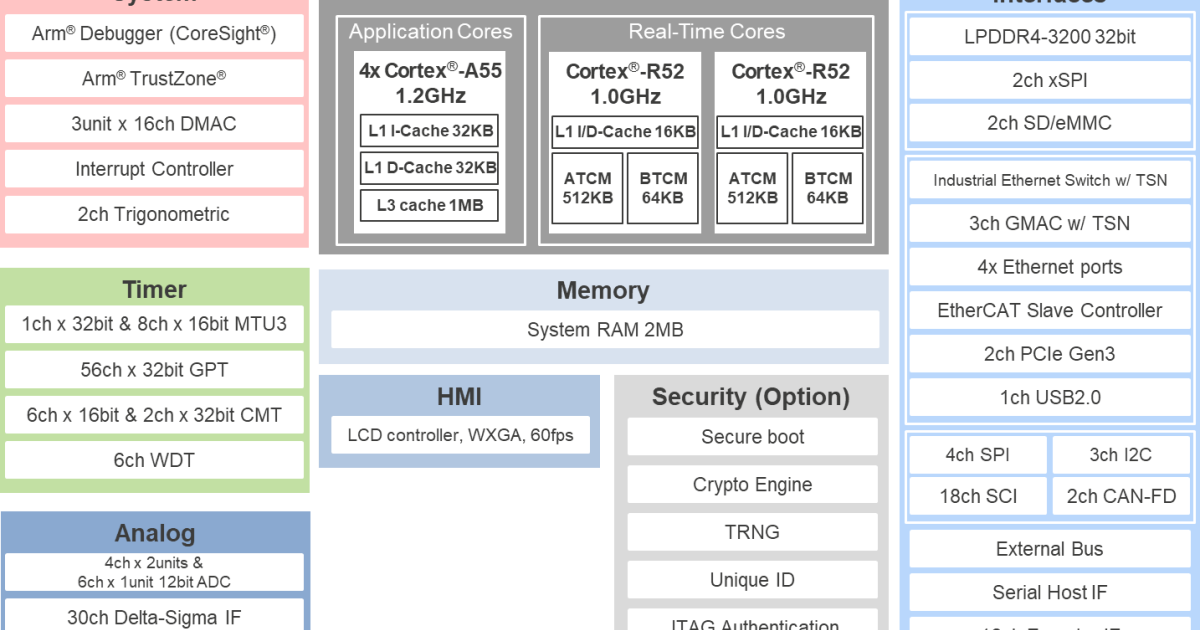
Task: Click the 30ch Delta-Sigma IF box
Action: point(154,616)
